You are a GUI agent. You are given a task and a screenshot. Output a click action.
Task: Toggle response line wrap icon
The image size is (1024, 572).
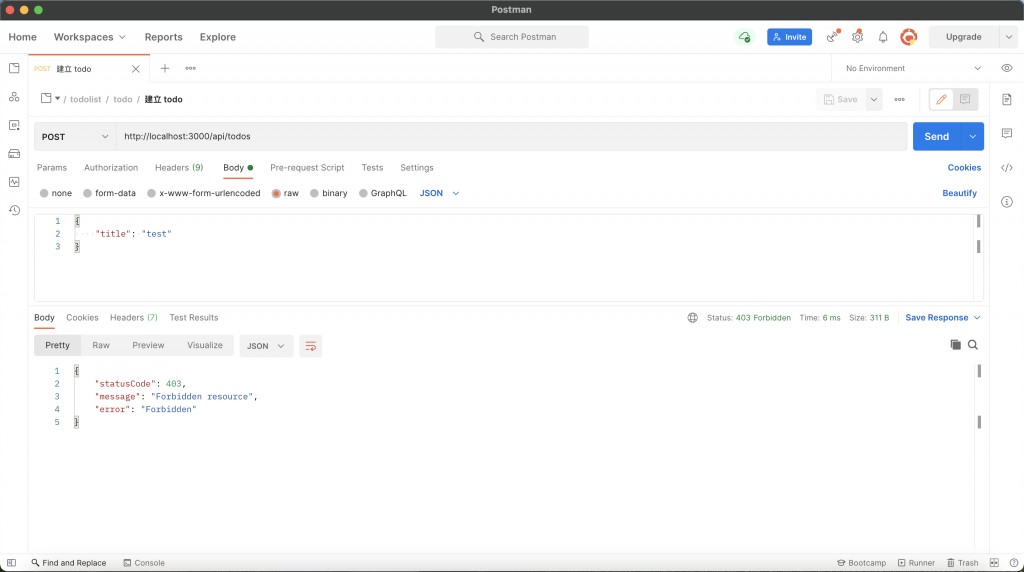click(x=310, y=345)
